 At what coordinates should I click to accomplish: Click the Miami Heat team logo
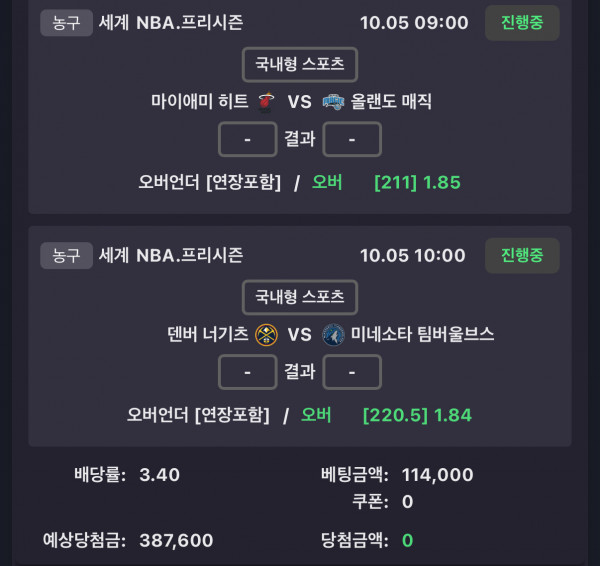266,101
